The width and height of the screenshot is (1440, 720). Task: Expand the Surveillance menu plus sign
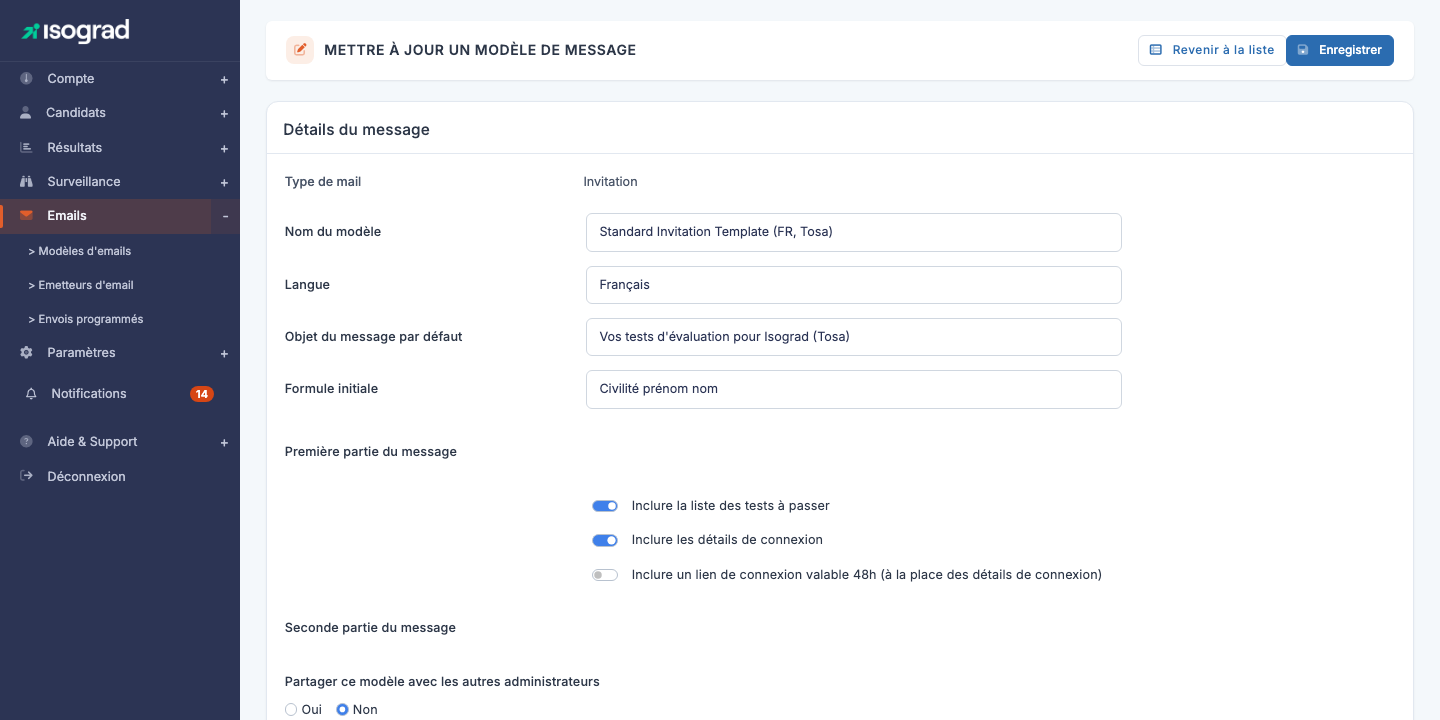224,183
